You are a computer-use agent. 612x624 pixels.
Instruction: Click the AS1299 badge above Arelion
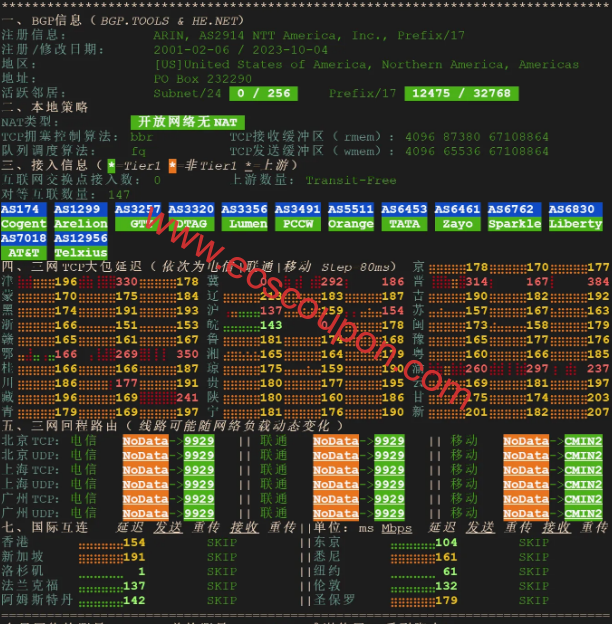(x=81, y=209)
